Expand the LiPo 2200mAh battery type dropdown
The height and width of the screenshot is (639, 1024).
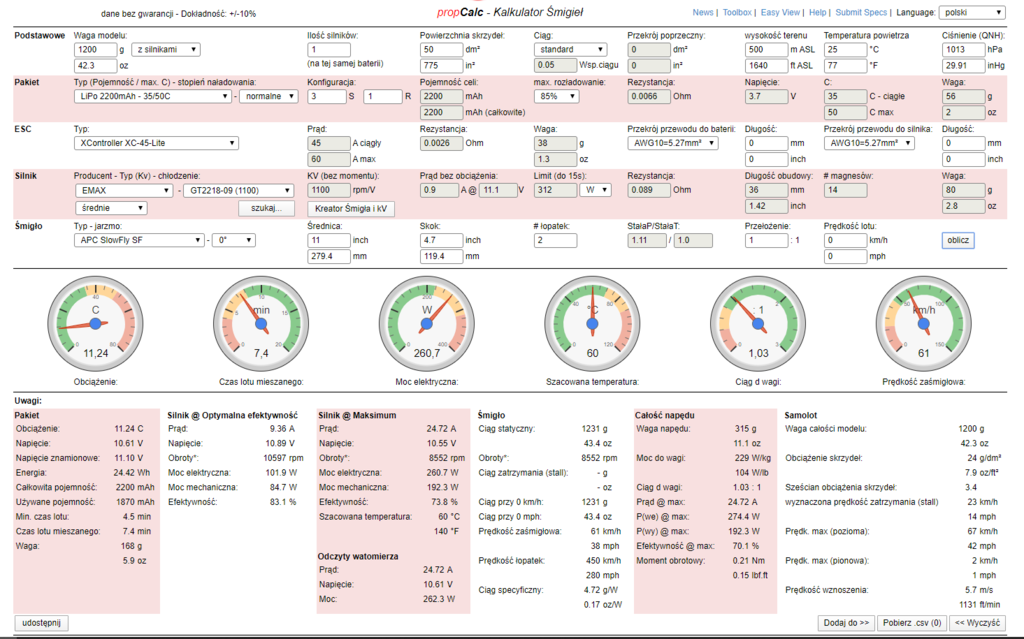click(154, 97)
